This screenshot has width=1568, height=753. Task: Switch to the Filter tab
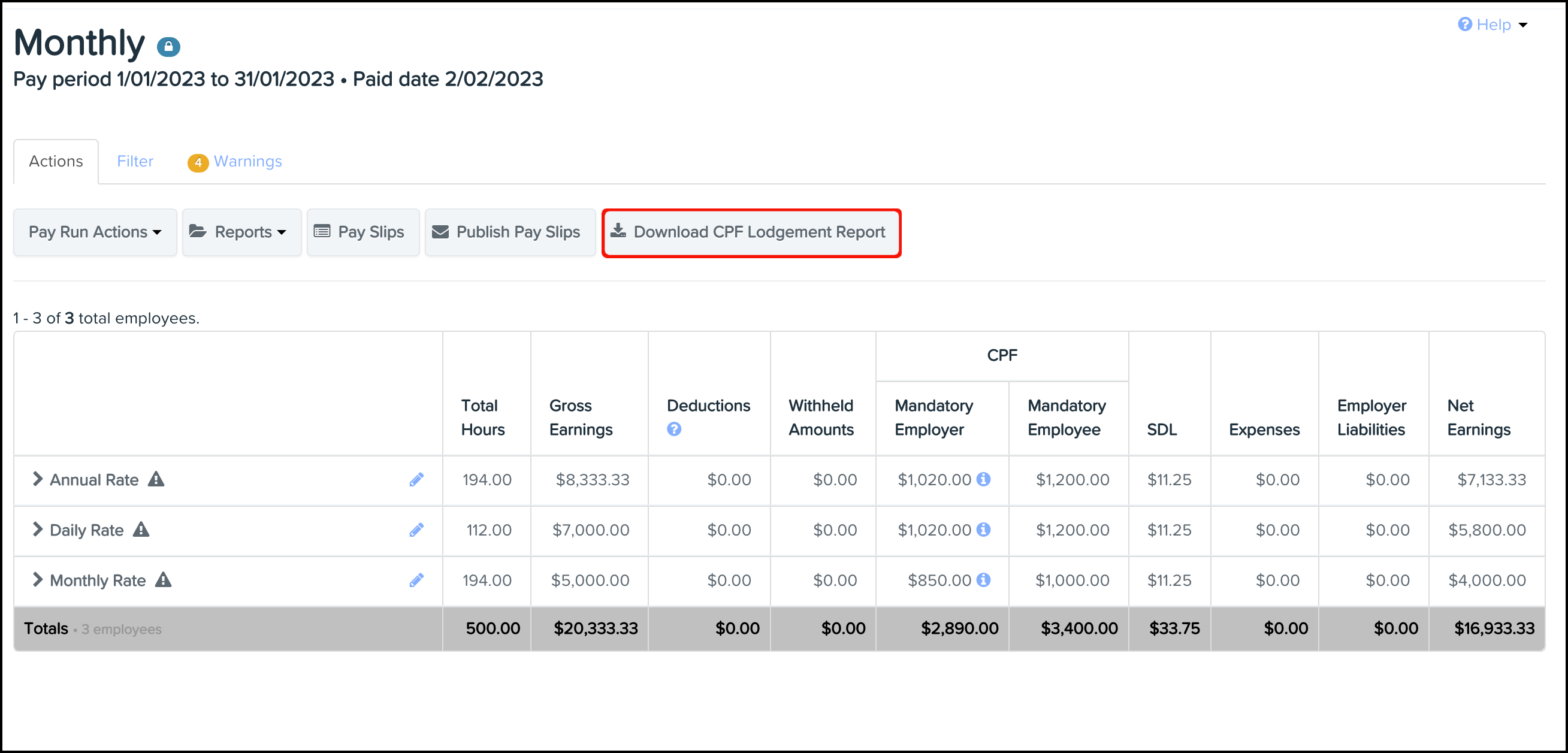click(135, 161)
